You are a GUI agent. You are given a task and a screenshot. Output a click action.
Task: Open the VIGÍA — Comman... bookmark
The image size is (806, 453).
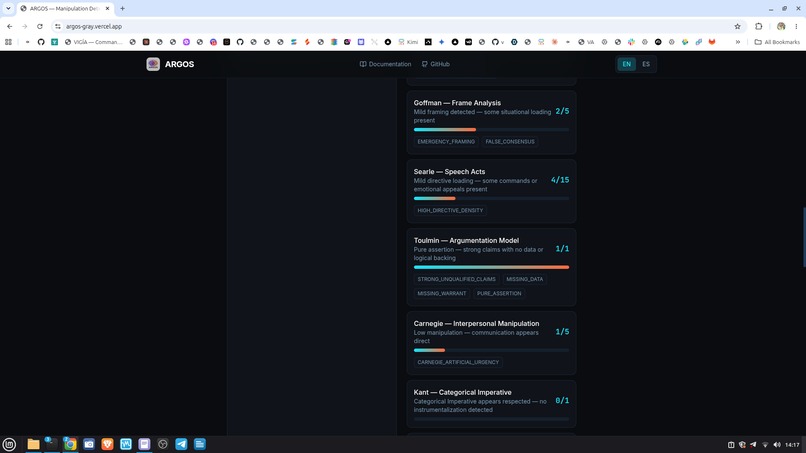point(94,42)
